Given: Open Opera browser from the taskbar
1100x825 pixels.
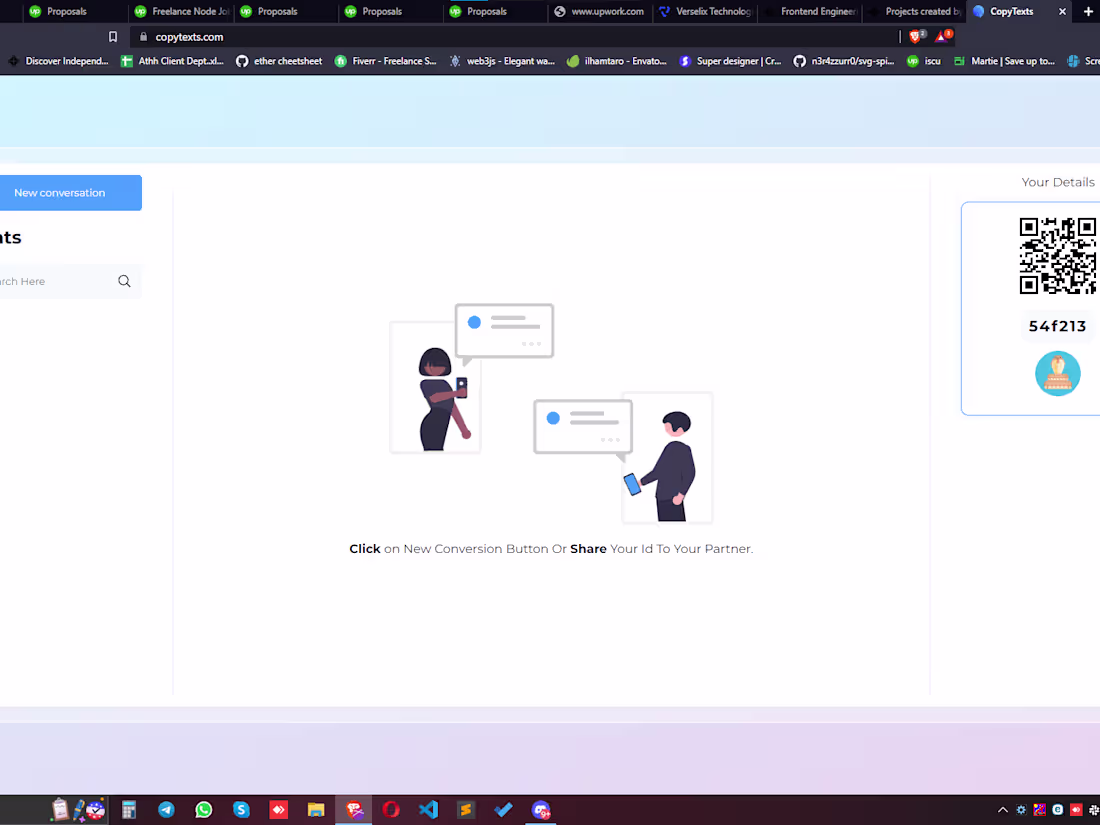Looking at the screenshot, I should (391, 810).
